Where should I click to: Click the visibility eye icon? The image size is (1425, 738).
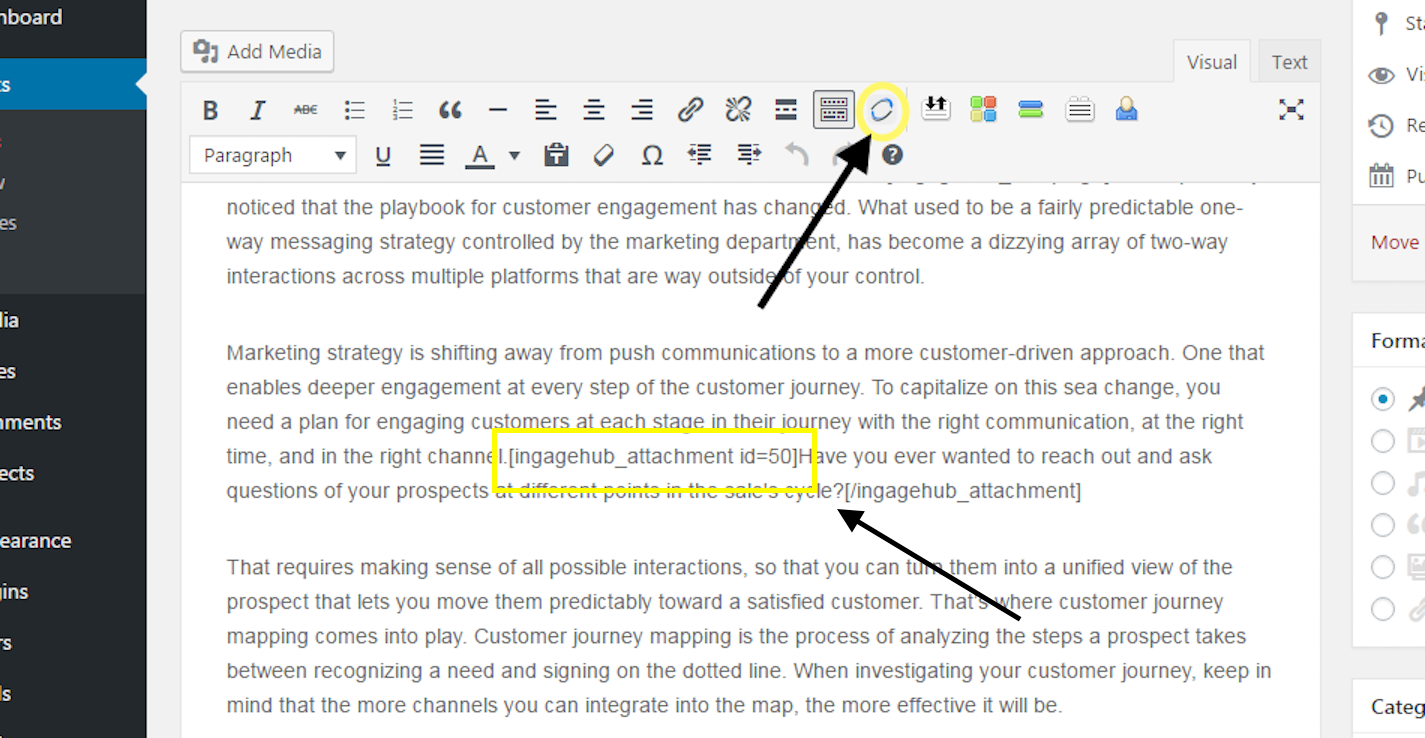tap(1382, 75)
